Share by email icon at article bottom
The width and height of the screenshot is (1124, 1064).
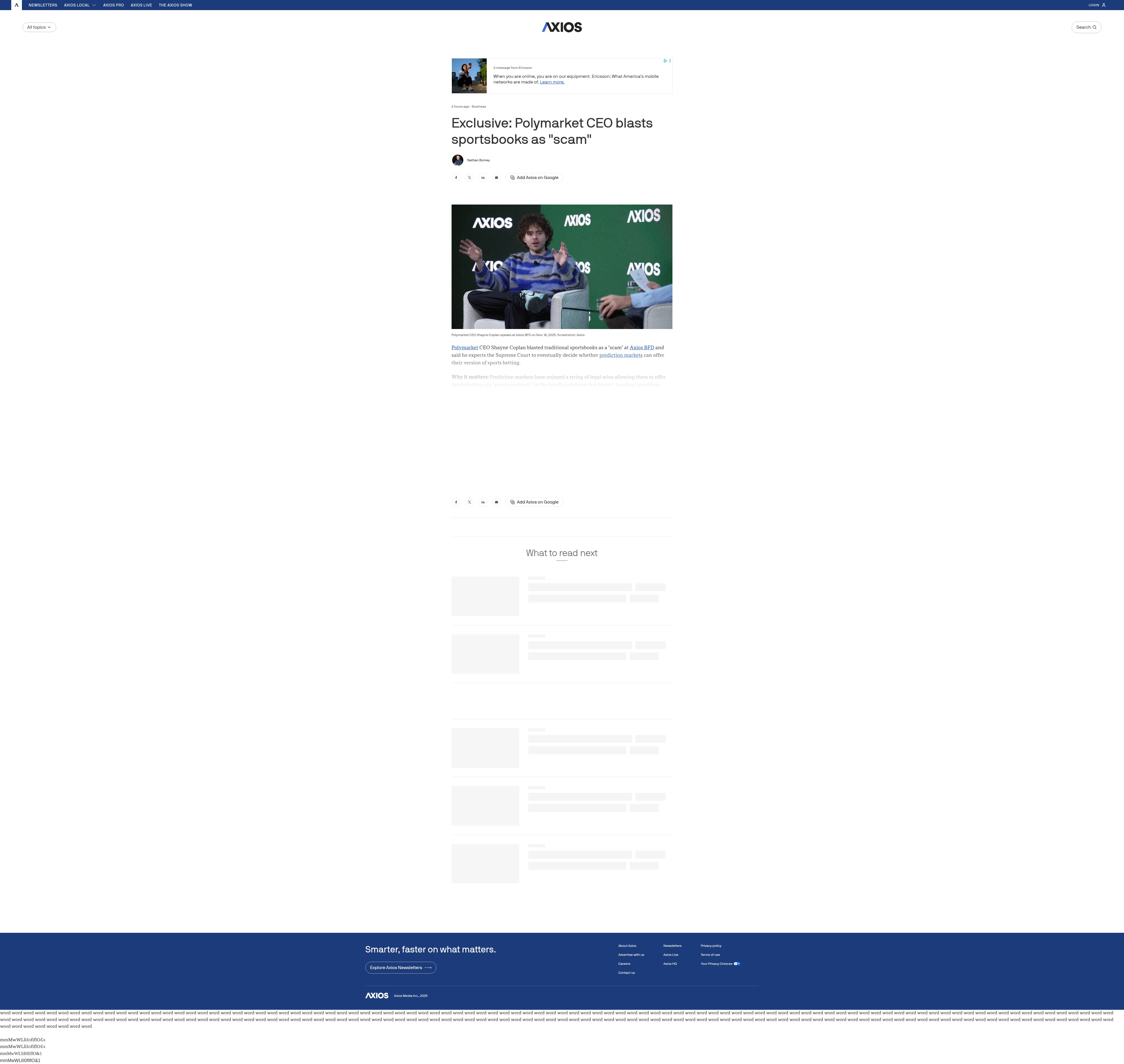pos(496,502)
